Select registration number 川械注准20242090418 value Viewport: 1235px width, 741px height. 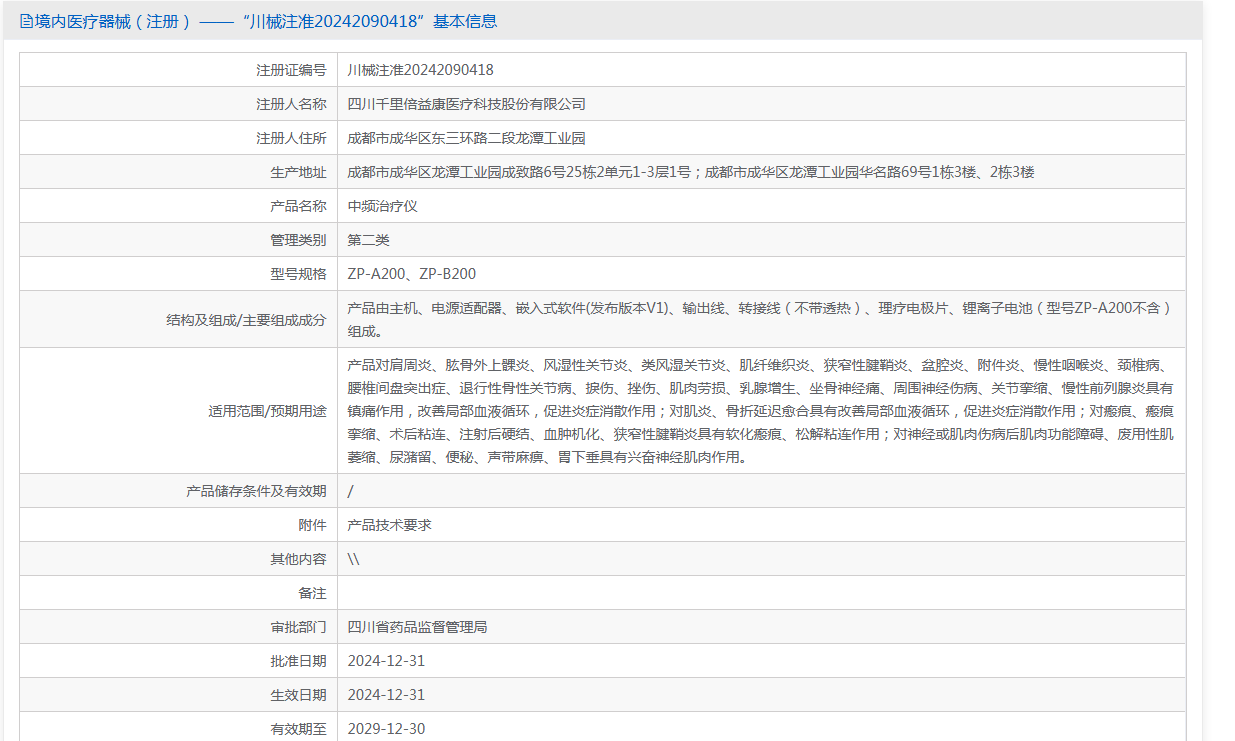[x=420, y=70]
